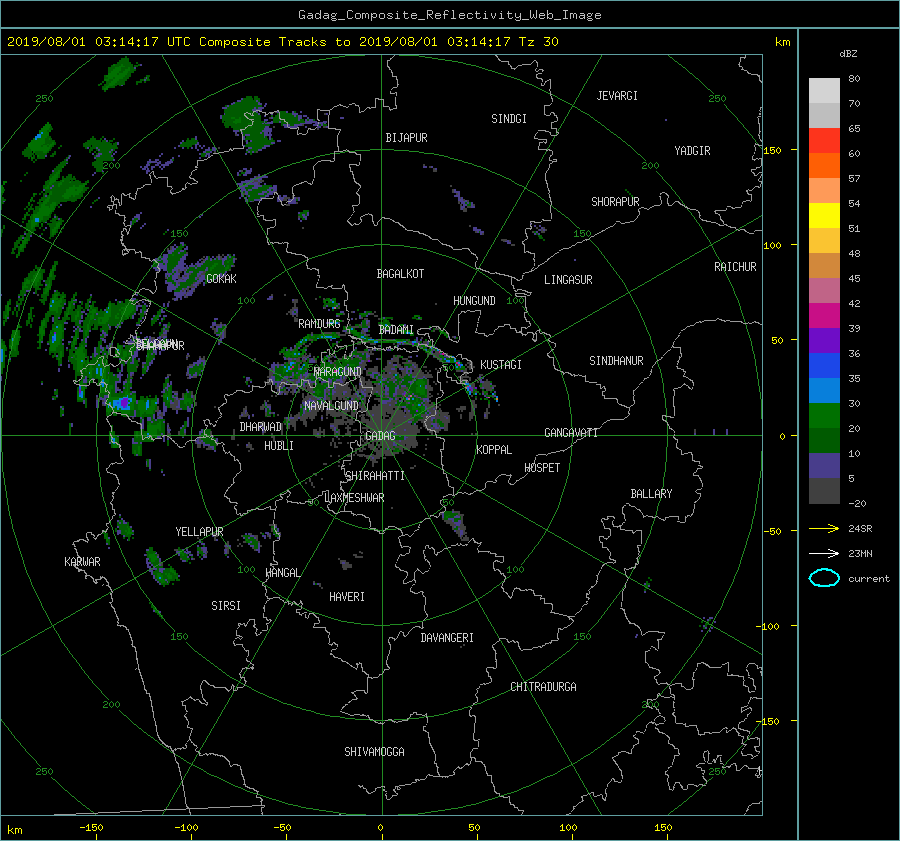The image size is (900, 841).
Task: Click the SHORAPUR city label
Action: point(615,201)
